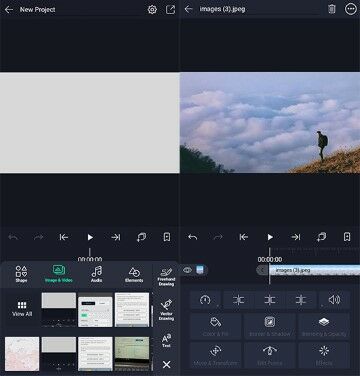
Task: Tap the cloud photo preview canvas
Action: point(270,123)
